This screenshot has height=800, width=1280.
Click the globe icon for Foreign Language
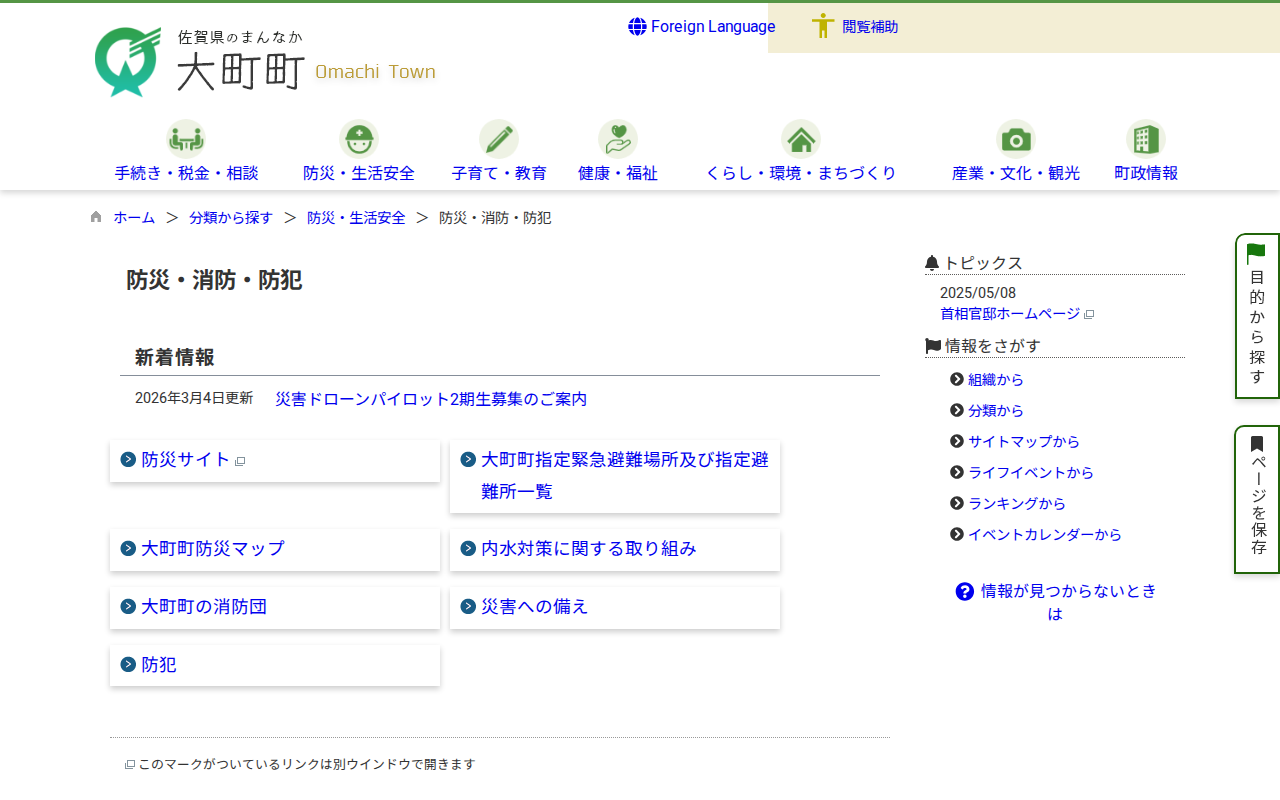coord(637,27)
